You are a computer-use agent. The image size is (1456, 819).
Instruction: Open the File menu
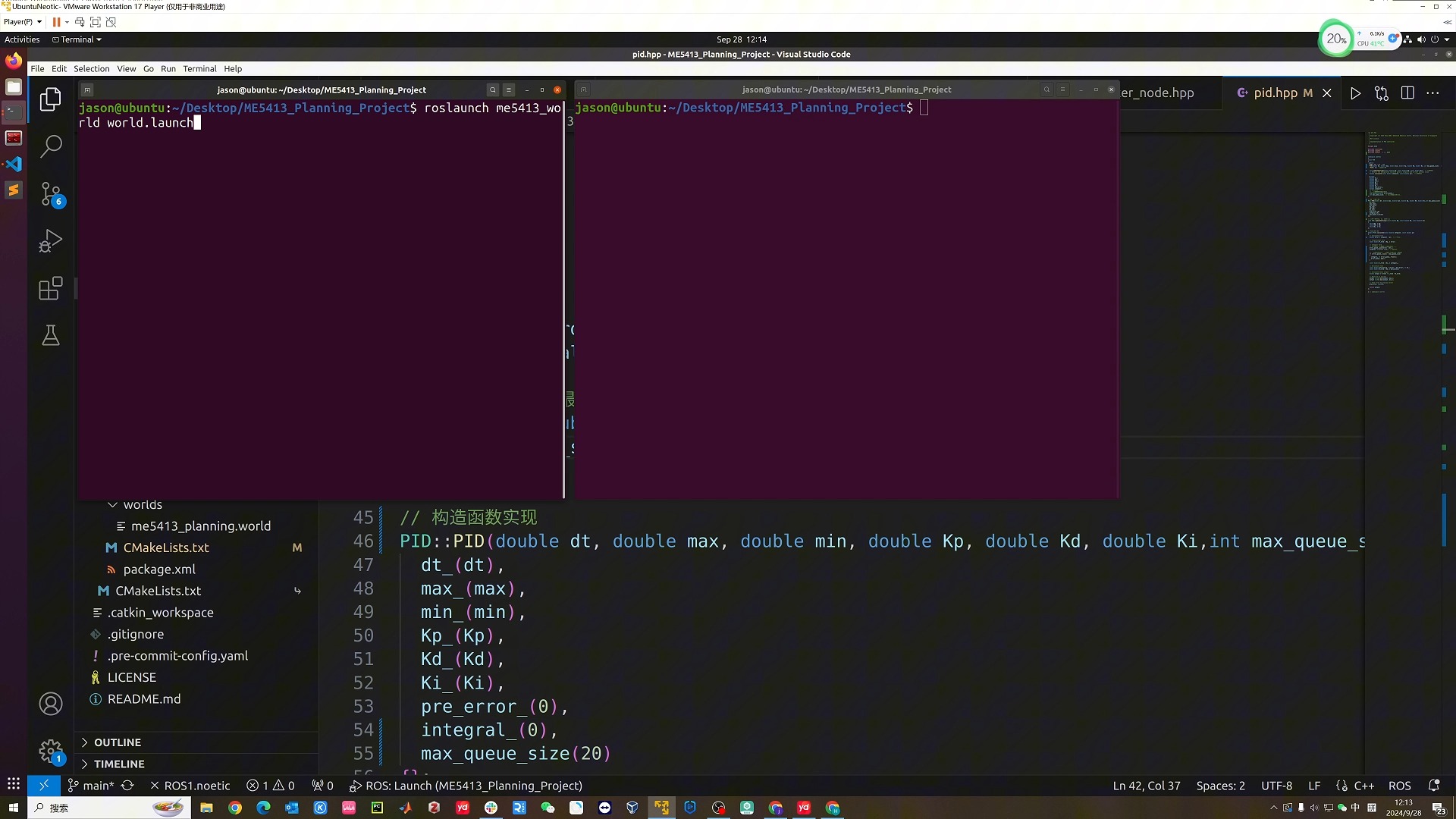37,68
